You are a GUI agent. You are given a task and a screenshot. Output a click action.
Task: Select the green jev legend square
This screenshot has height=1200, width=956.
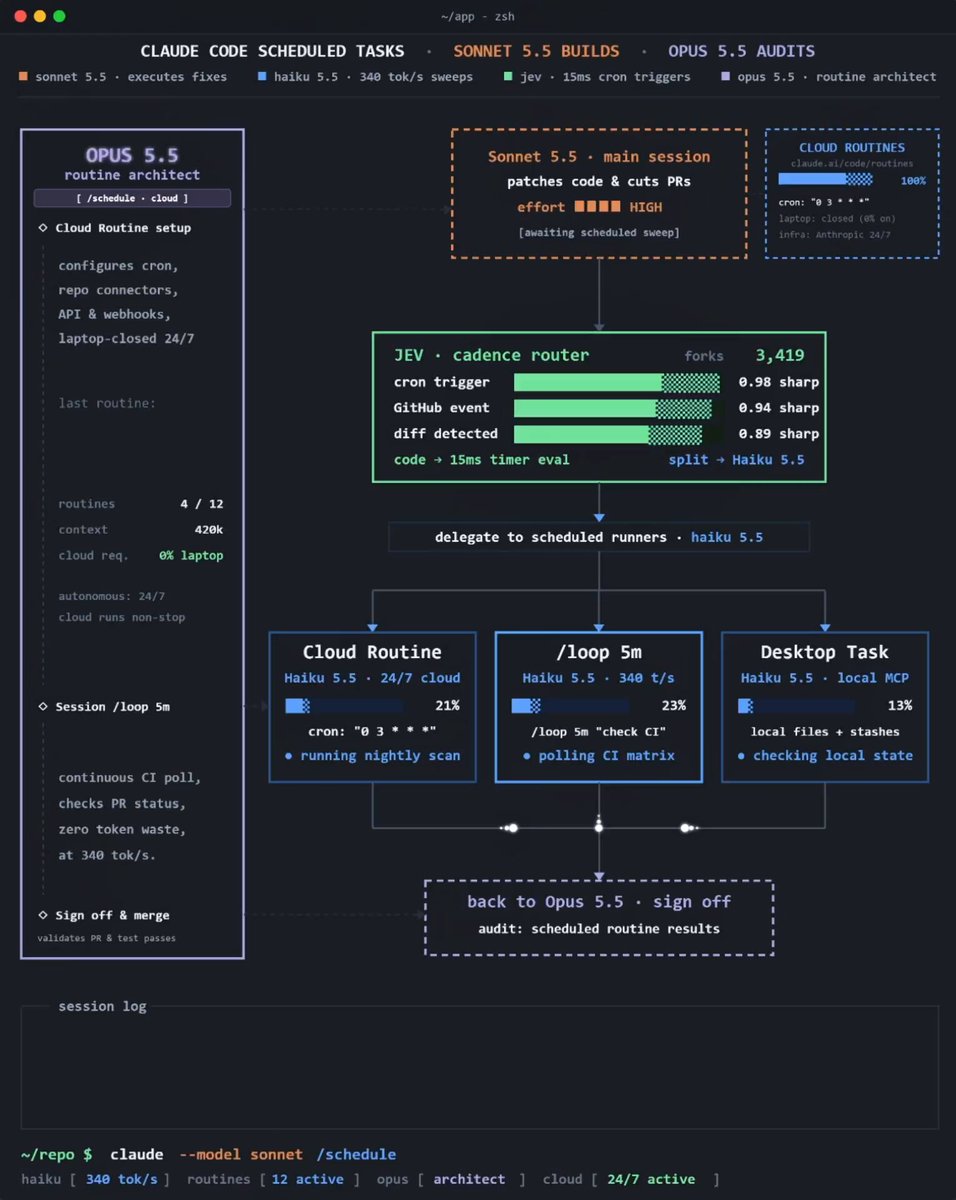pyautogui.click(x=509, y=76)
